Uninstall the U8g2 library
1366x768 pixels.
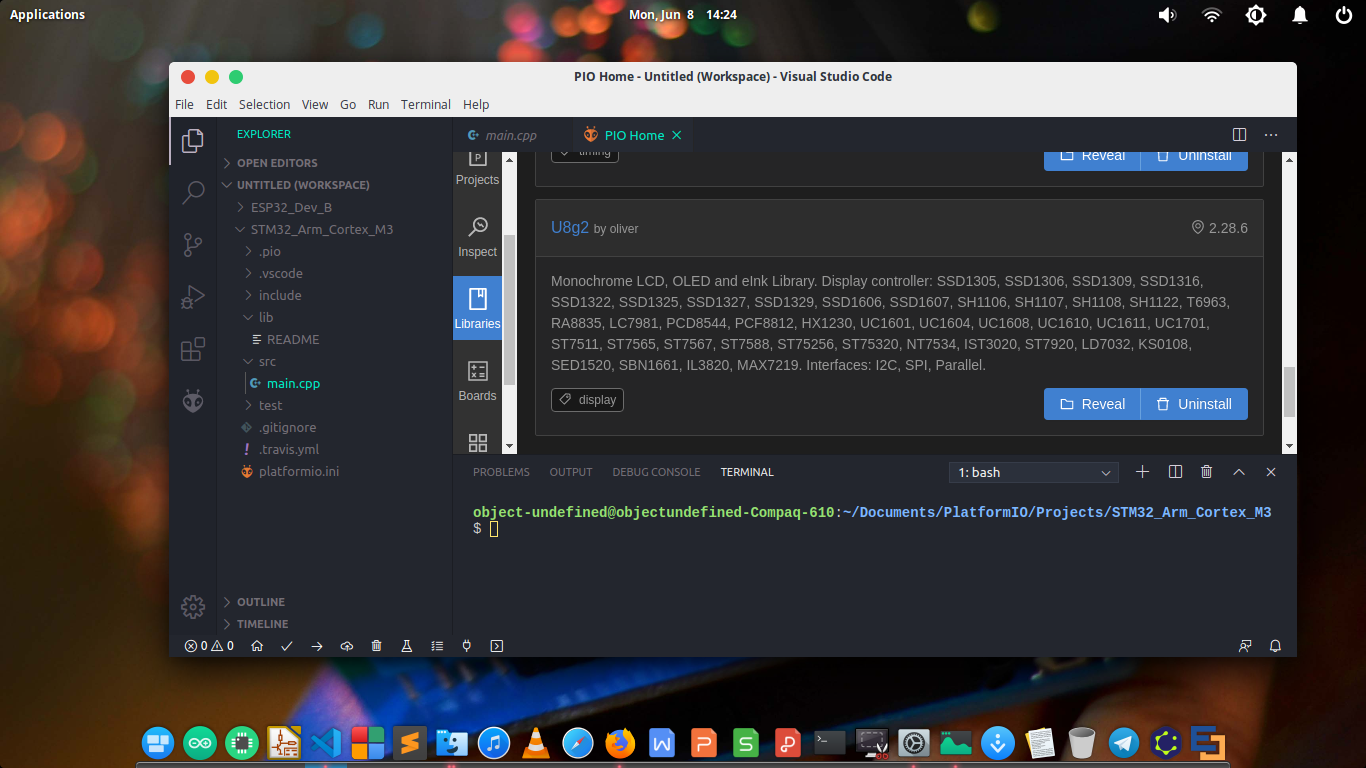click(1194, 404)
